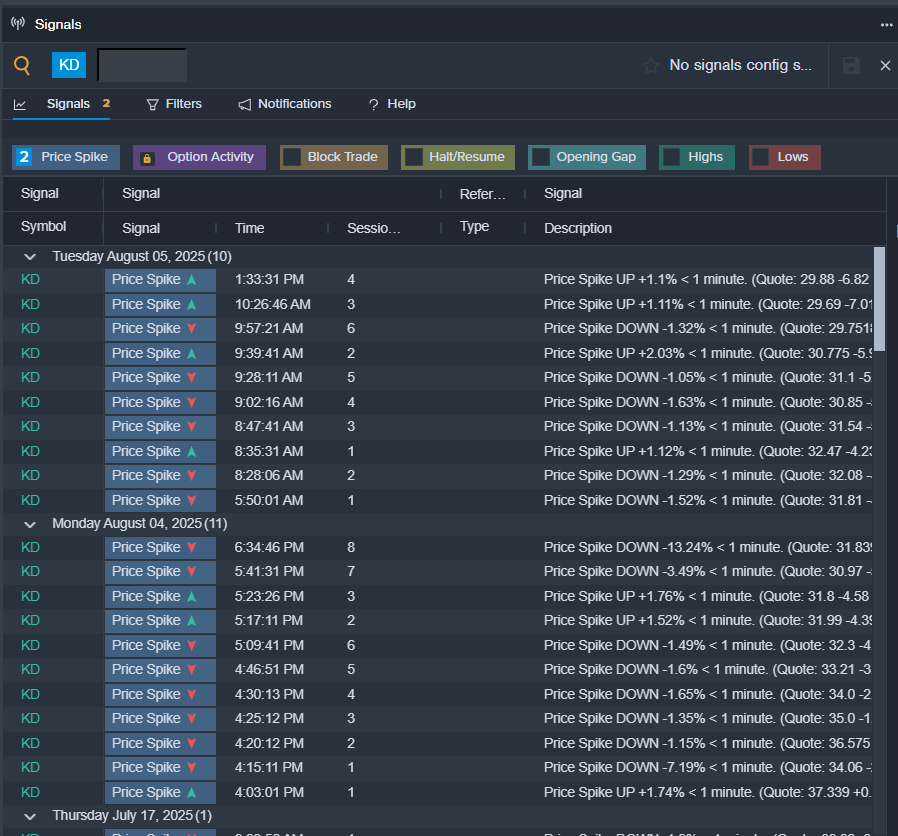The height and width of the screenshot is (836, 898).
Task: Sort by the Time column header
Action: point(250,228)
